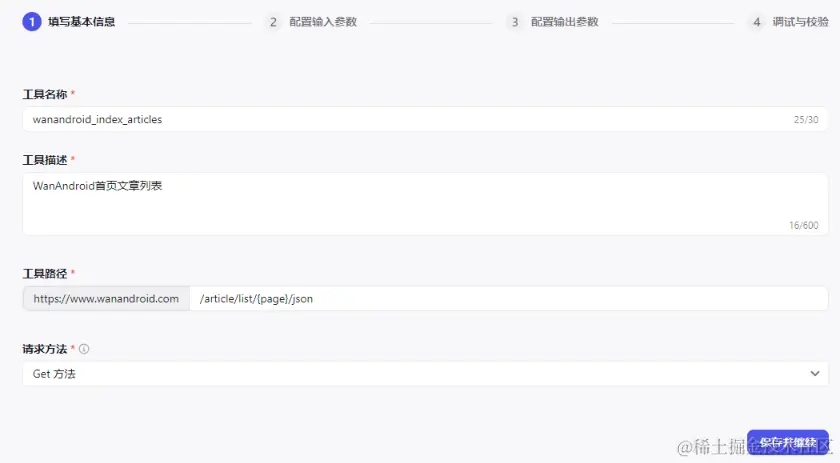Open the Get 方法 request method dropdown
Image resolution: width=840 pixels, height=463 pixels.
point(425,374)
